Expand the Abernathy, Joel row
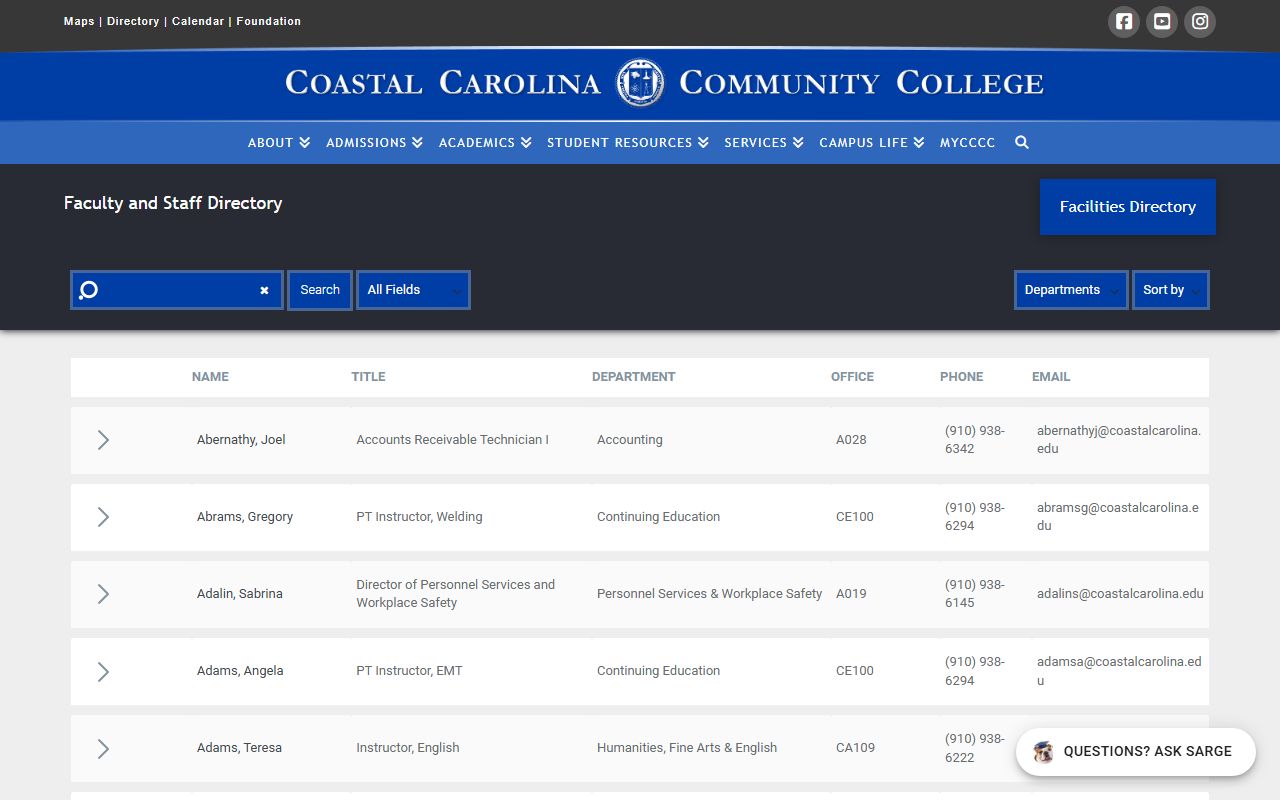Screen dimensions: 1280x800 pyautogui.click(x=103, y=440)
